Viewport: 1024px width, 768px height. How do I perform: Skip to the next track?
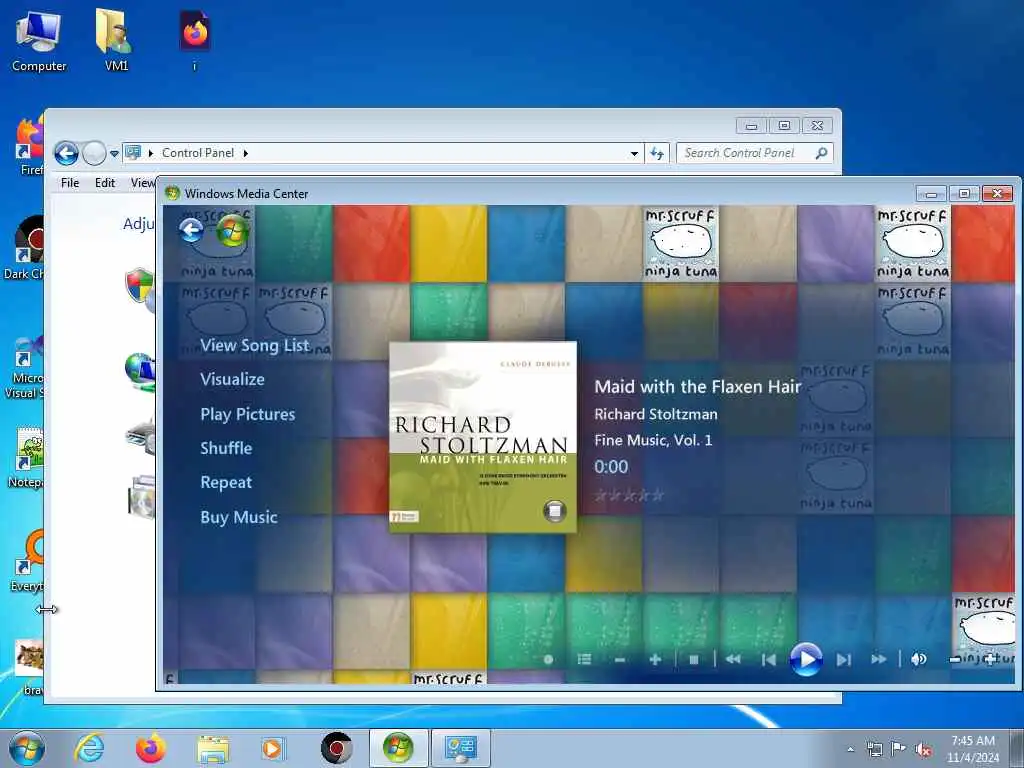(x=843, y=660)
